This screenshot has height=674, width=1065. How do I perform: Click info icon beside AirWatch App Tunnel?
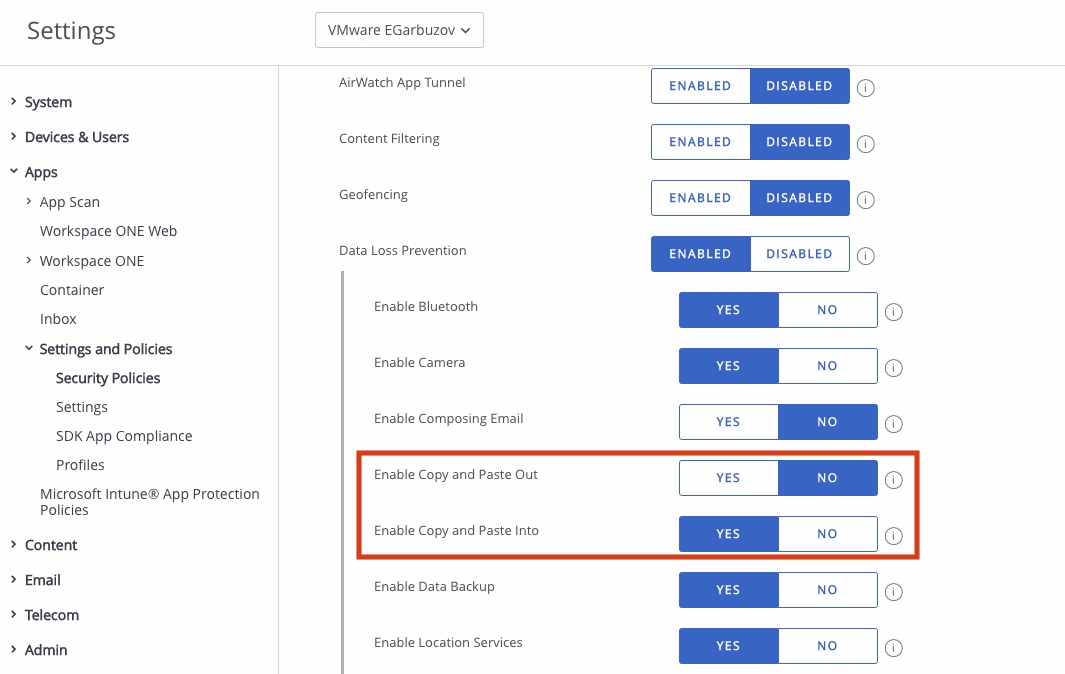(x=866, y=88)
